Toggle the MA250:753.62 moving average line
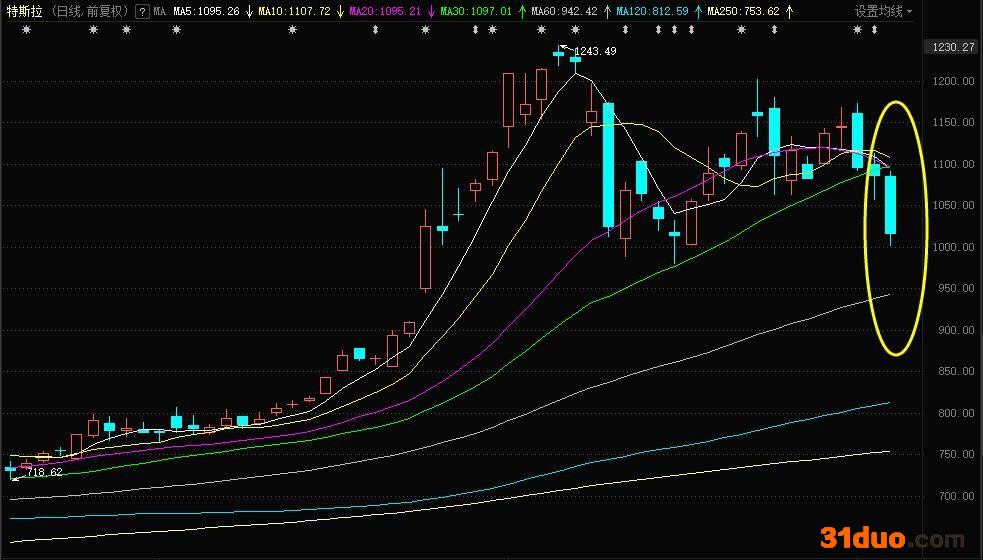983x560 pixels. pos(742,12)
